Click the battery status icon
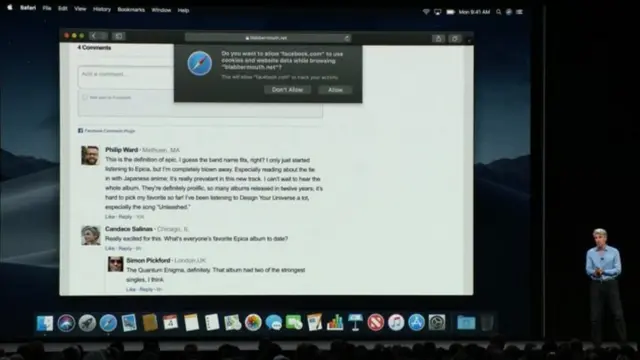The width and height of the screenshot is (640, 360). tap(450, 12)
